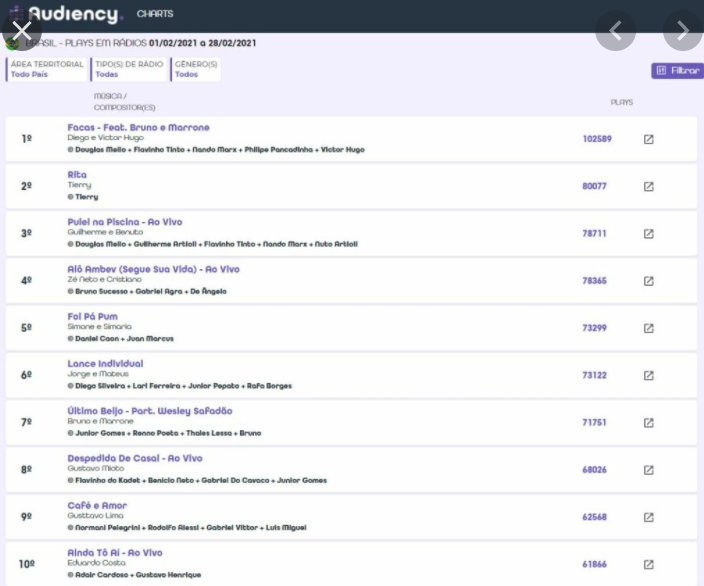Open Área Territorial filter dropdown

pyautogui.click(x=47, y=69)
